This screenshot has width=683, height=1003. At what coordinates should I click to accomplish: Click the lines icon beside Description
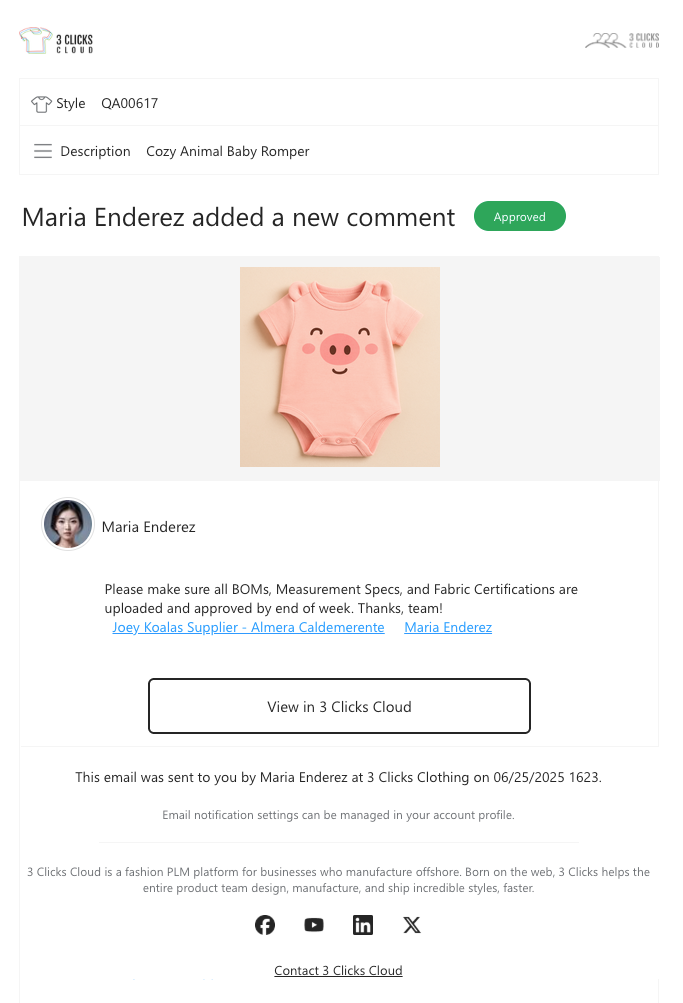(x=43, y=151)
